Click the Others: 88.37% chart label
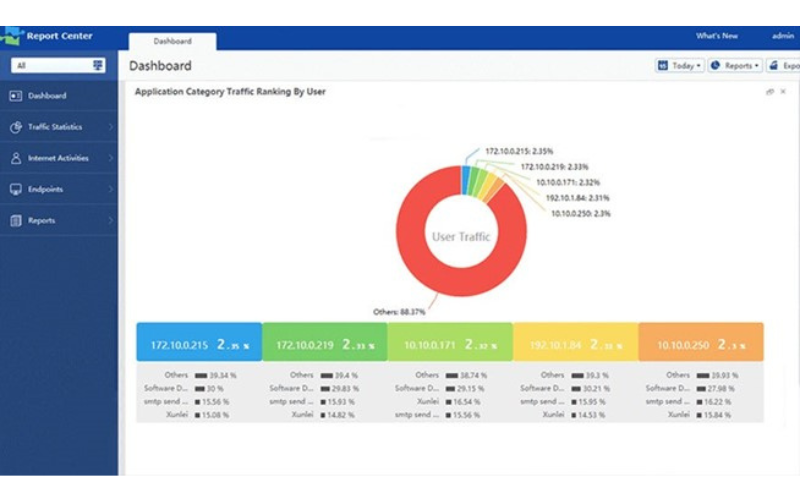 (399, 312)
